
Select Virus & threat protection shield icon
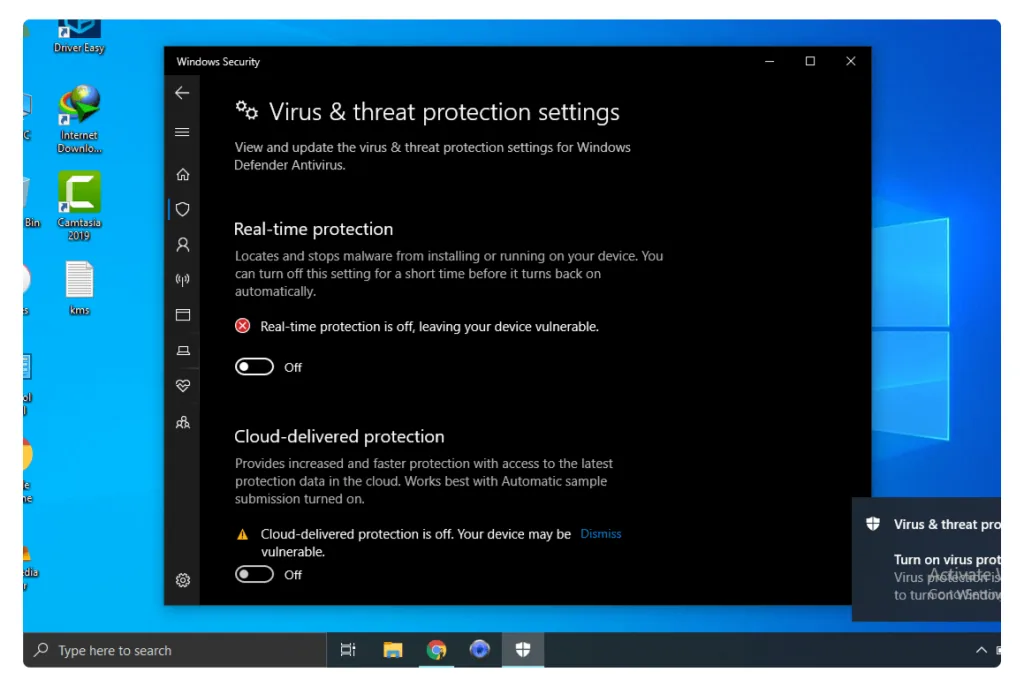[x=183, y=209]
